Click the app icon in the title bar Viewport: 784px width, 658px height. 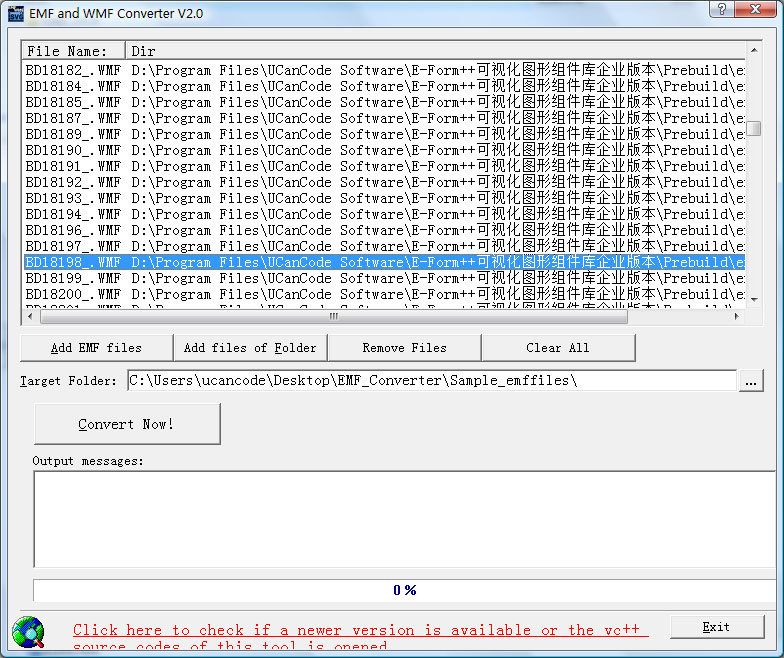(x=15, y=13)
